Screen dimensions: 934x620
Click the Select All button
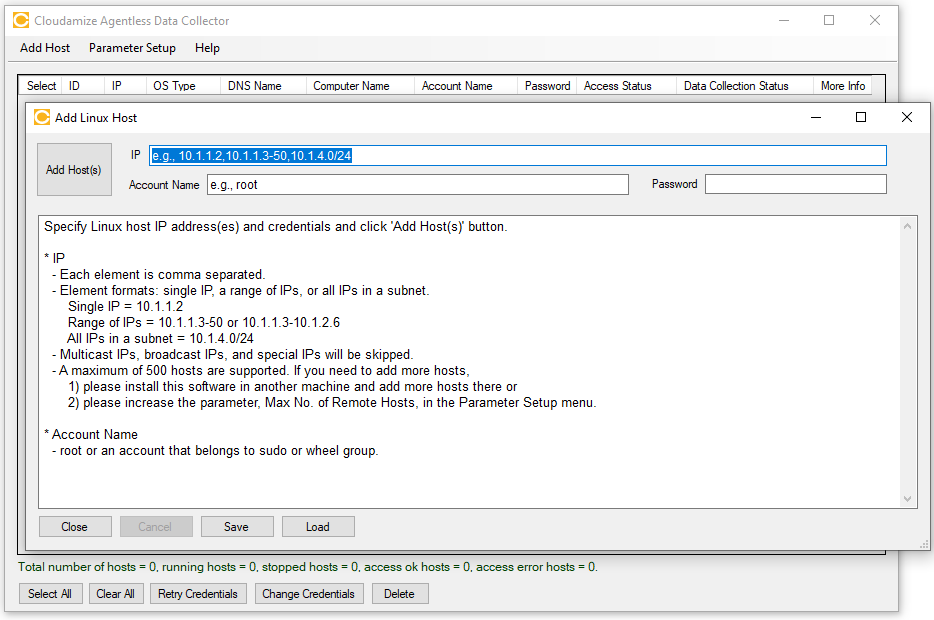50,594
